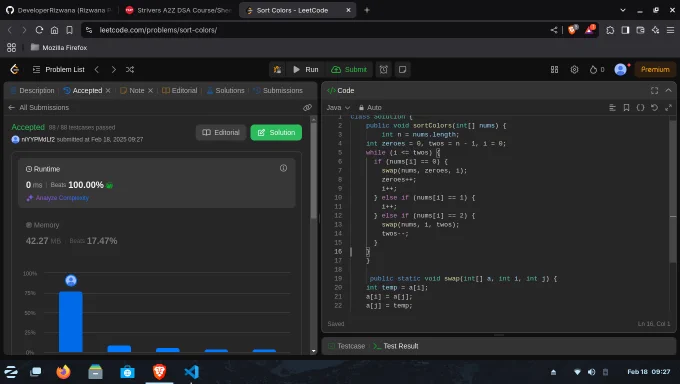The height and width of the screenshot is (384, 680).
Task: Click the curly braces icon in editor
Action: [x=640, y=107]
